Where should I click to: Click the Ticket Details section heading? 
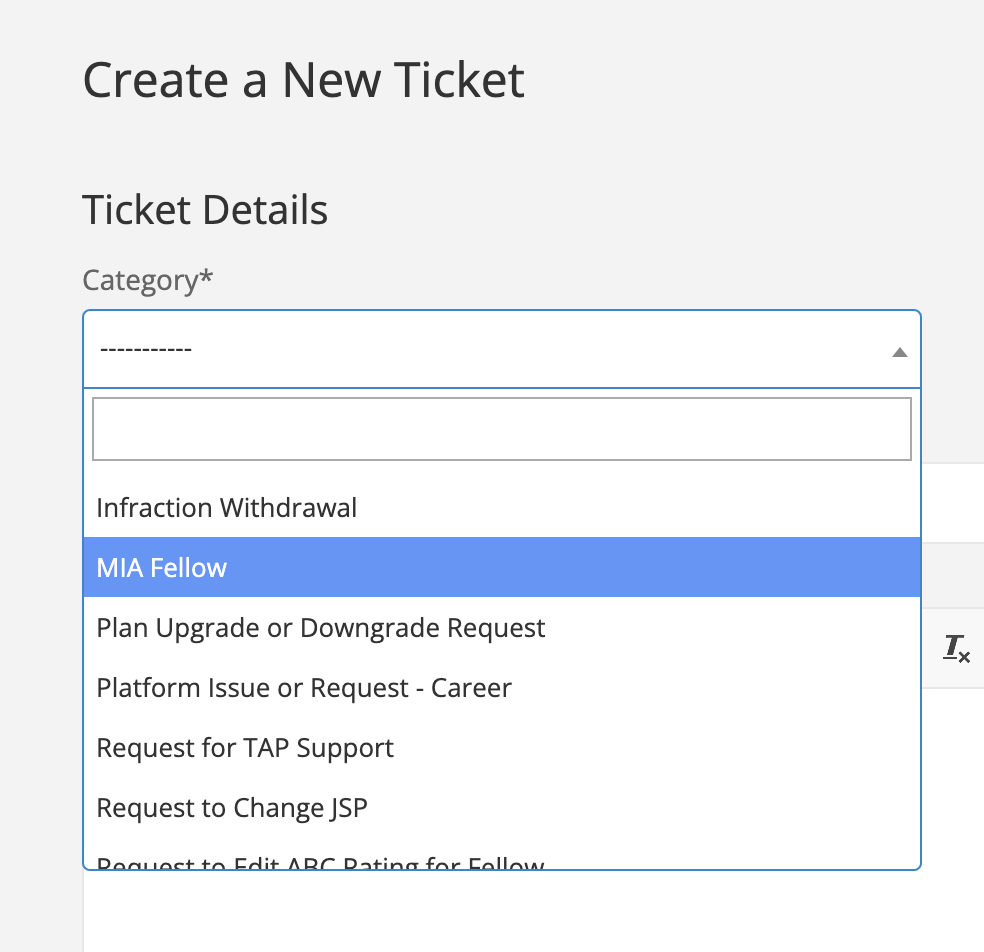click(205, 210)
